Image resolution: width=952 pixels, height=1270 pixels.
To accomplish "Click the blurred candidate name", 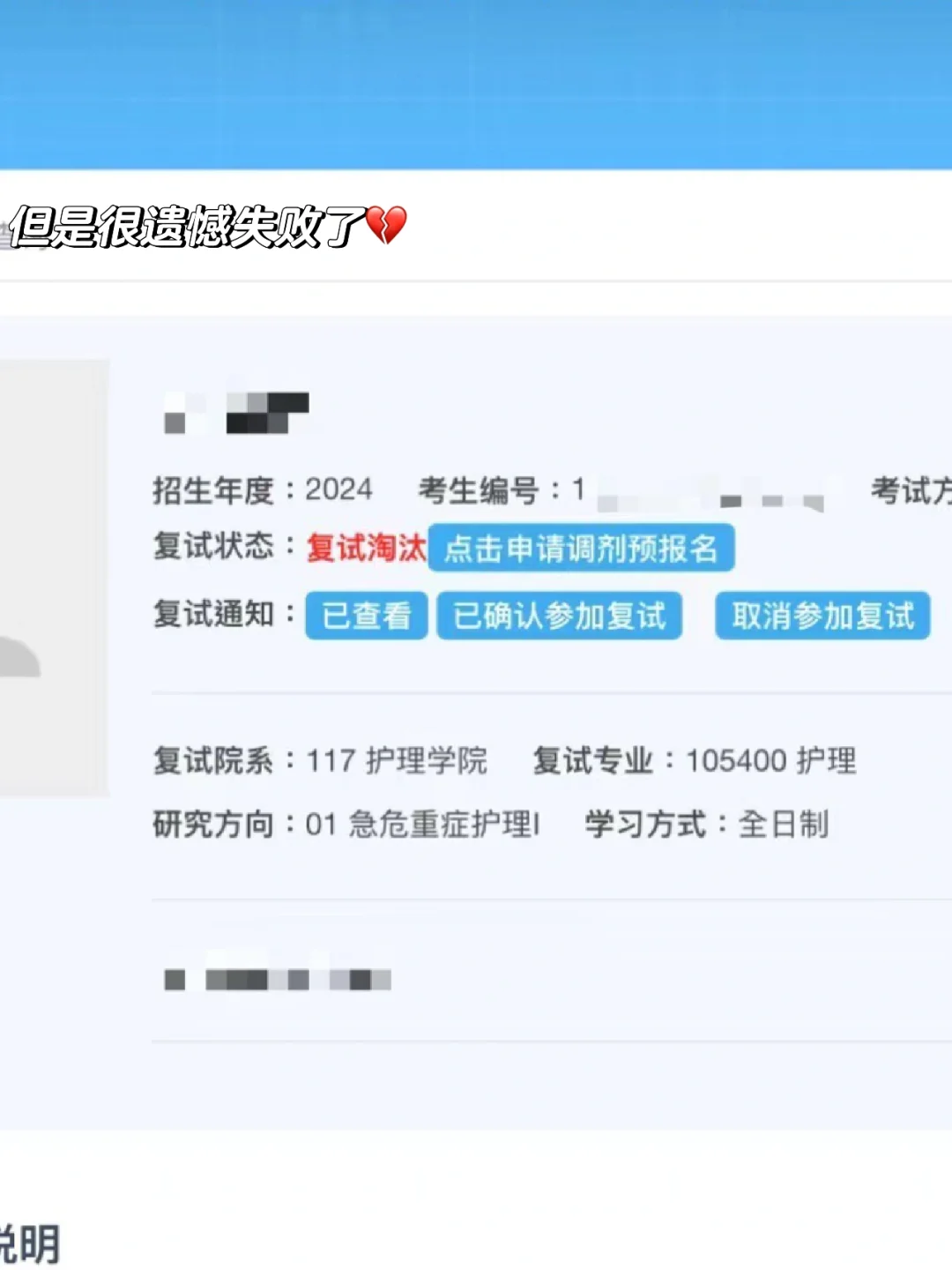I will click(x=236, y=413).
